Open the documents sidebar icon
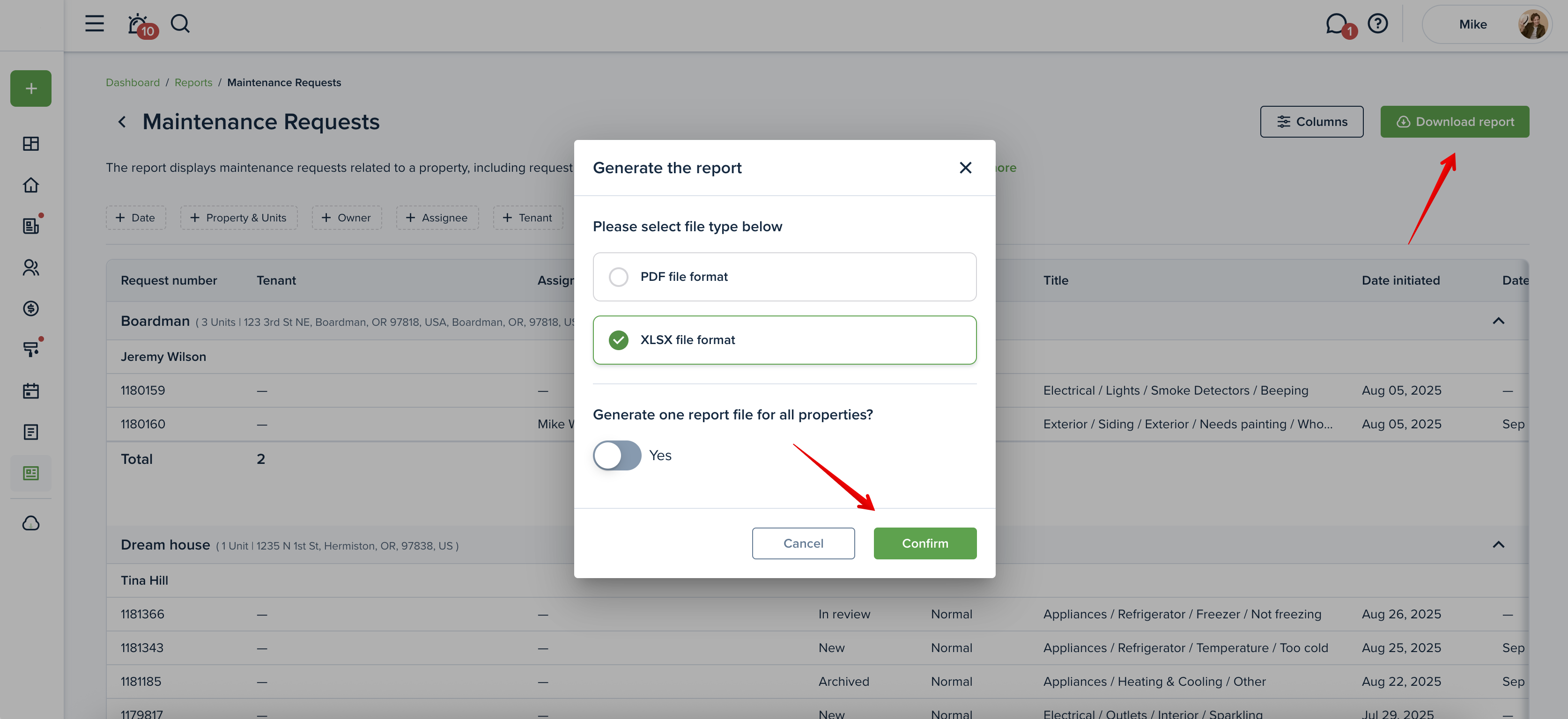This screenshot has height=719, width=1568. [31, 432]
